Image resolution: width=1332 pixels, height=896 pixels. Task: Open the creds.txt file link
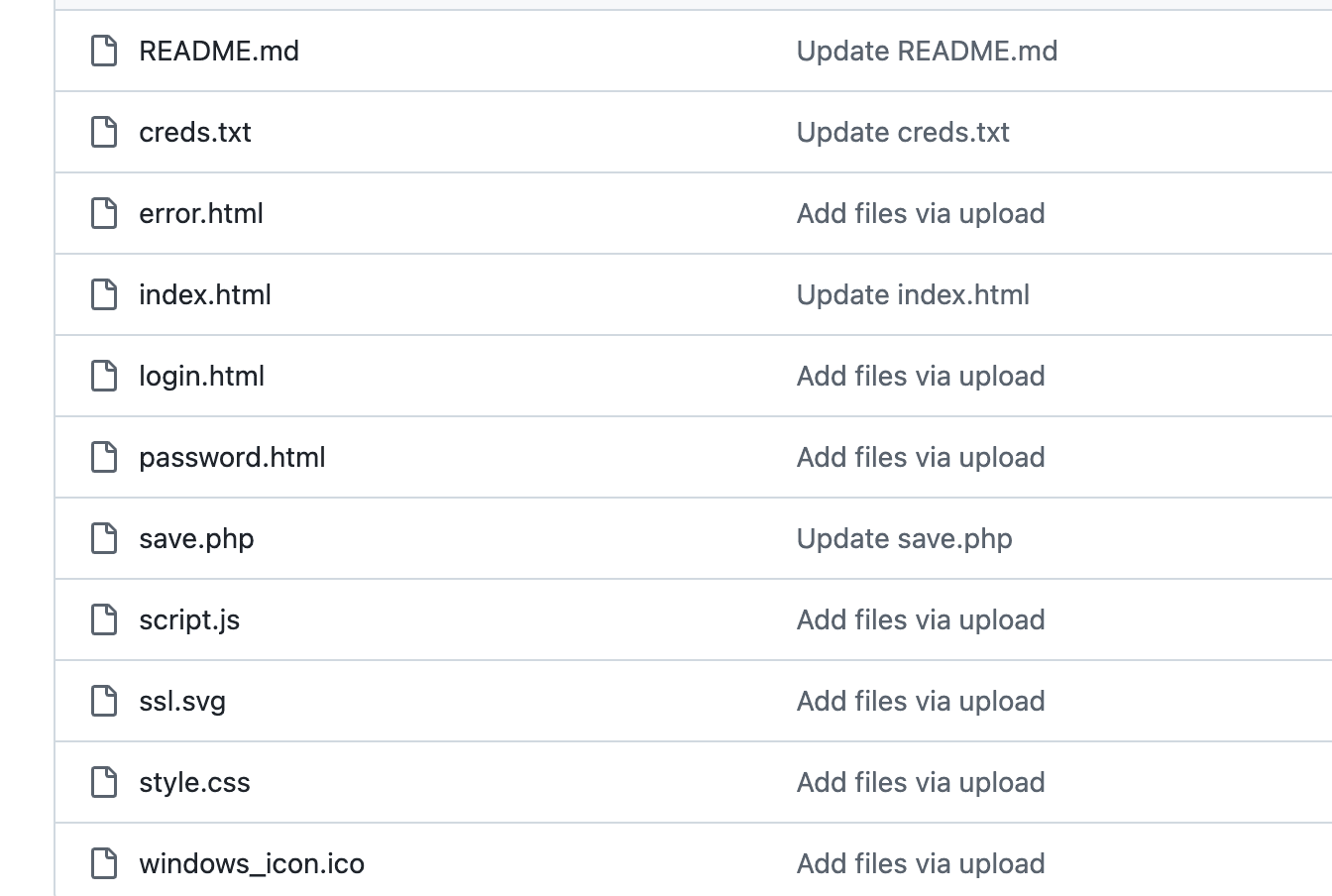(x=195, y=132)
